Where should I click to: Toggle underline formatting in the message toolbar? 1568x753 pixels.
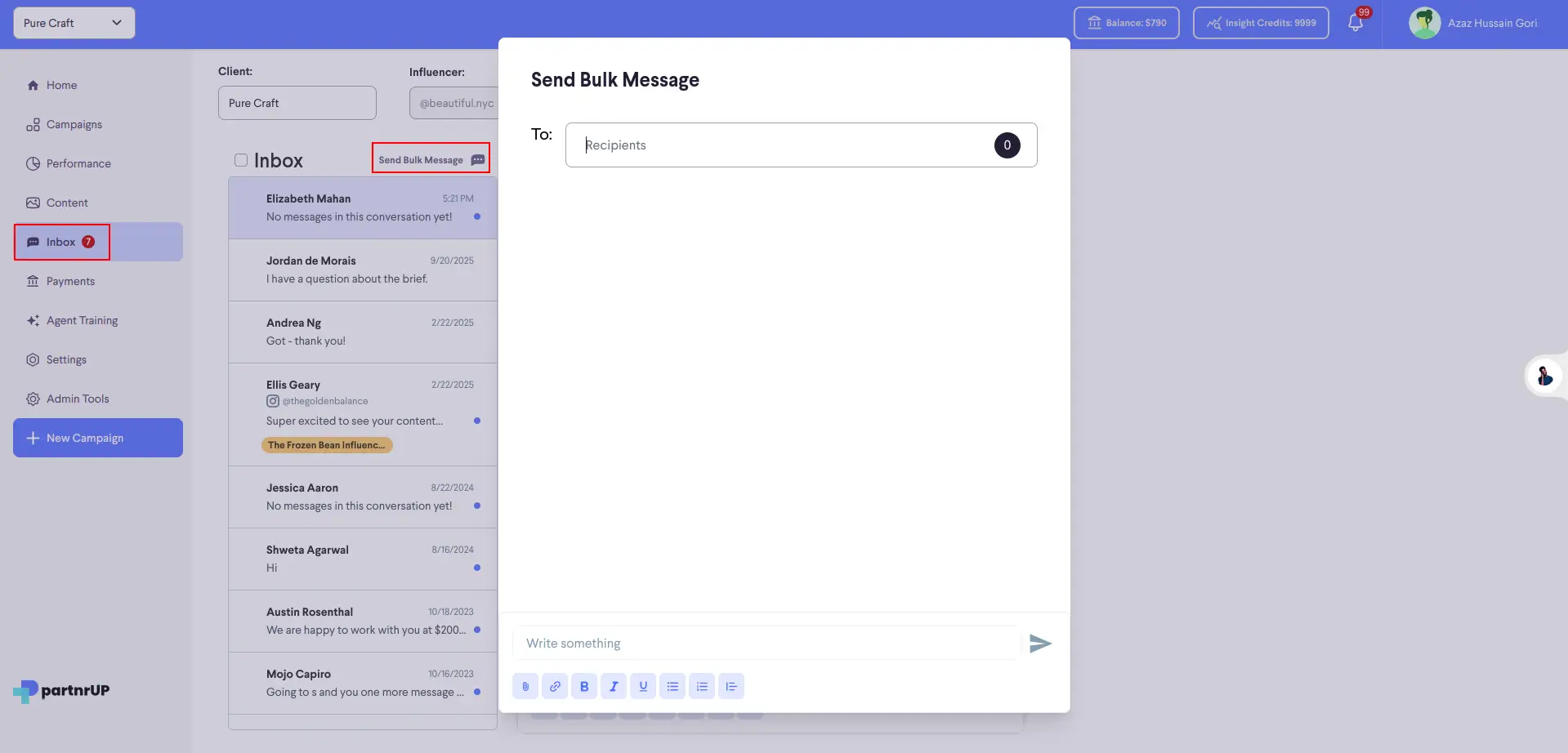pos(643,686)
